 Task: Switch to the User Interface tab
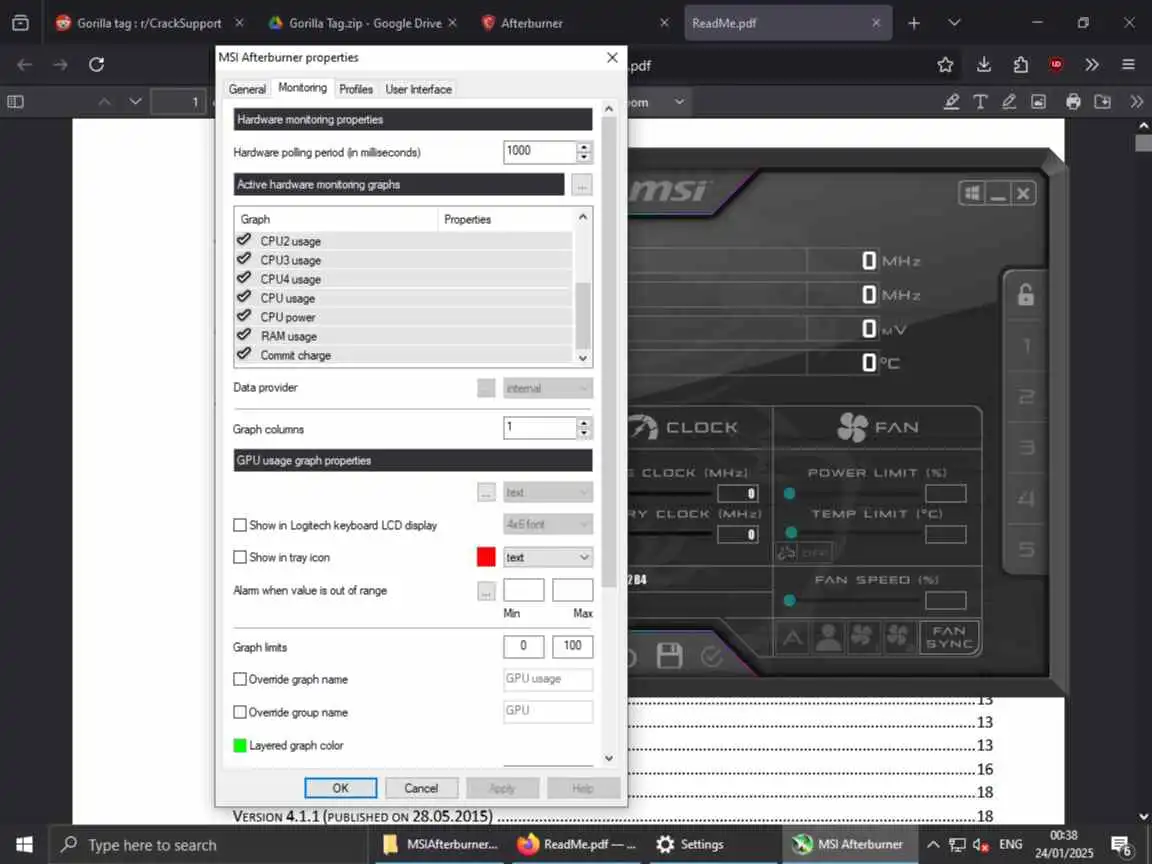pos(418,89)
